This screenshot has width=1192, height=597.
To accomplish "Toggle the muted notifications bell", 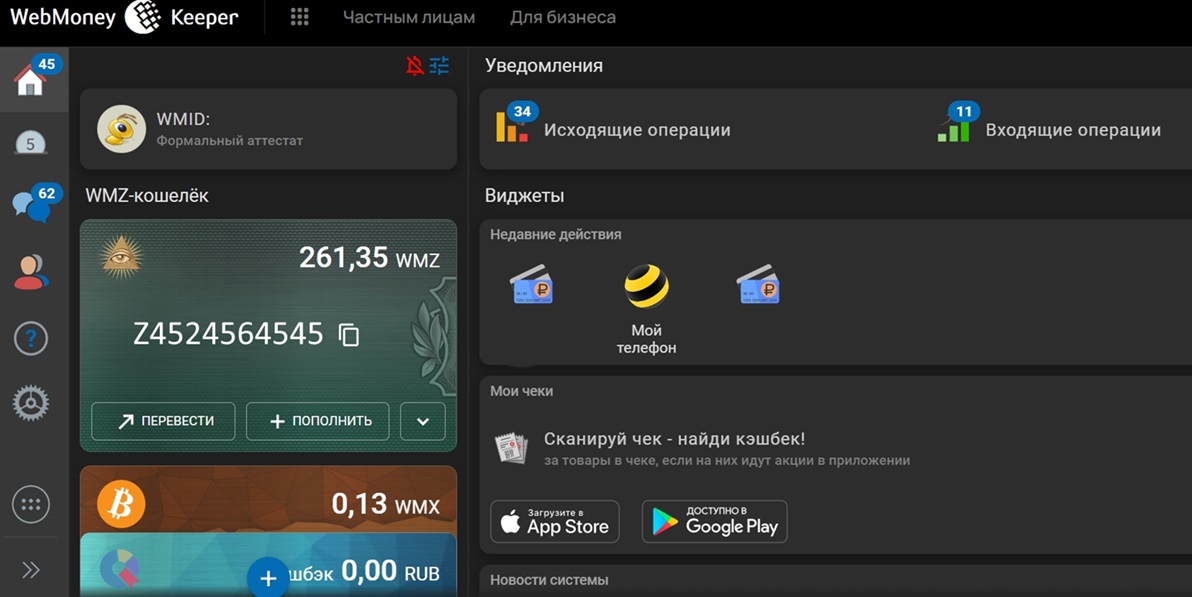I will [x=414, y=66].
